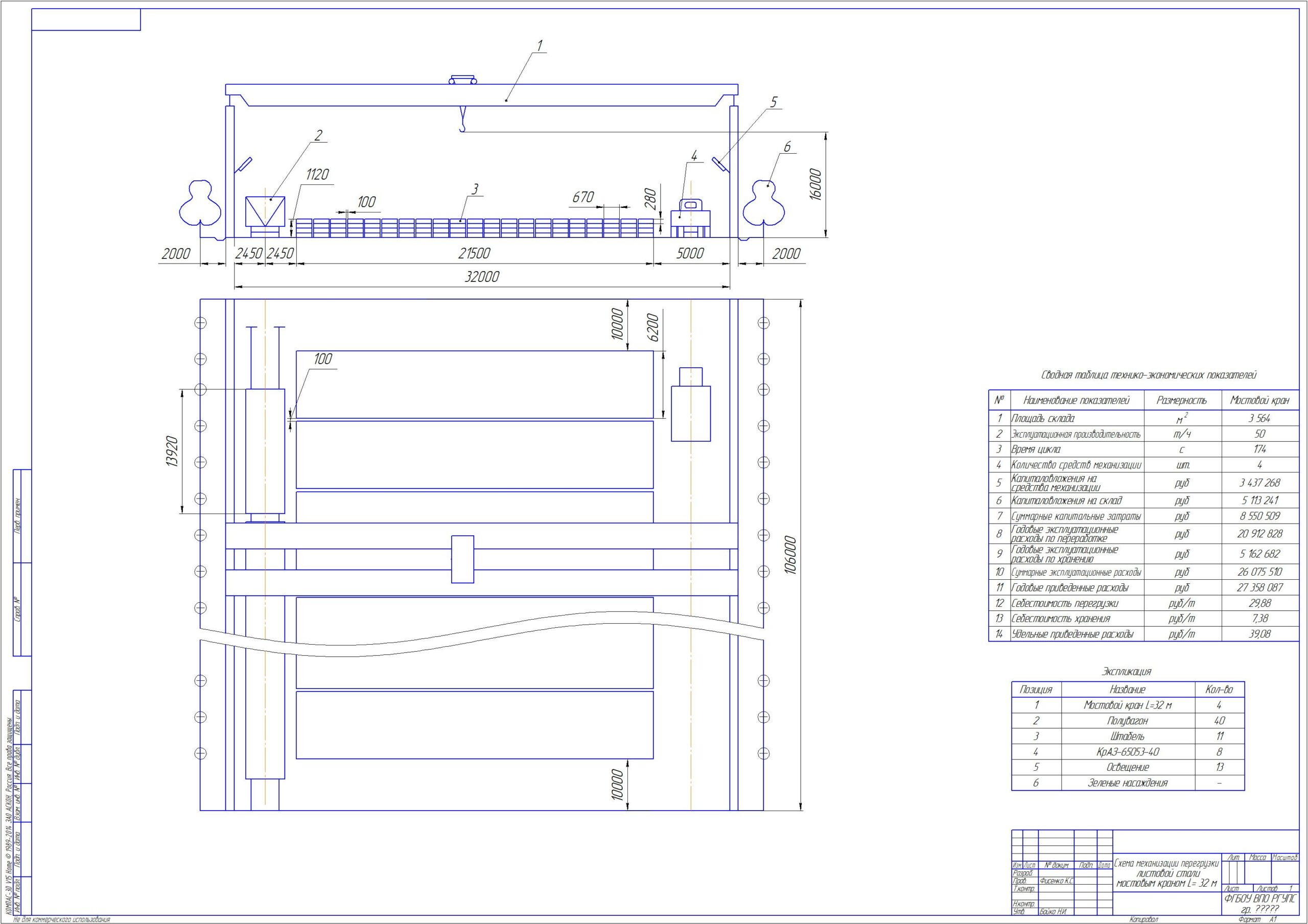Select the 106000 length dimension
This screenshot has width=1308, height=924.
pos(791,555)
